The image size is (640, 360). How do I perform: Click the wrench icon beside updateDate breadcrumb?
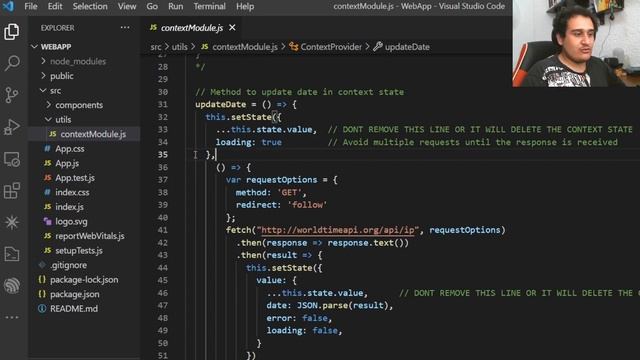click(378, 47)
